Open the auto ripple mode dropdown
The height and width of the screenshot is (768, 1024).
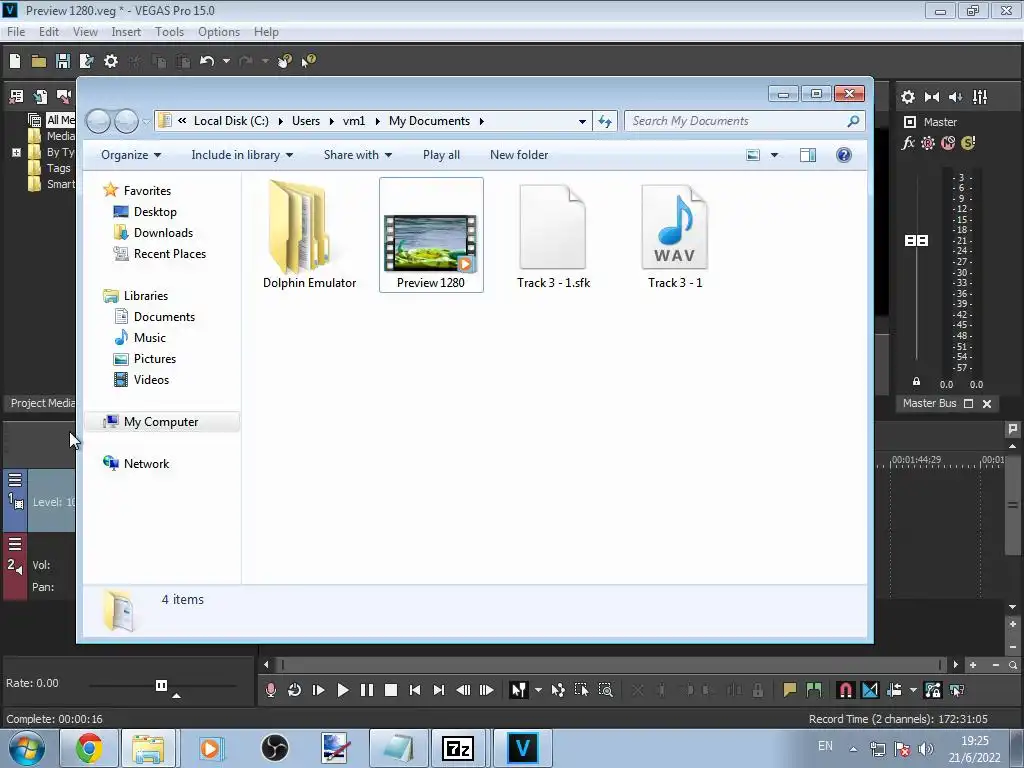pyautogui.click(x=913, y=690)
